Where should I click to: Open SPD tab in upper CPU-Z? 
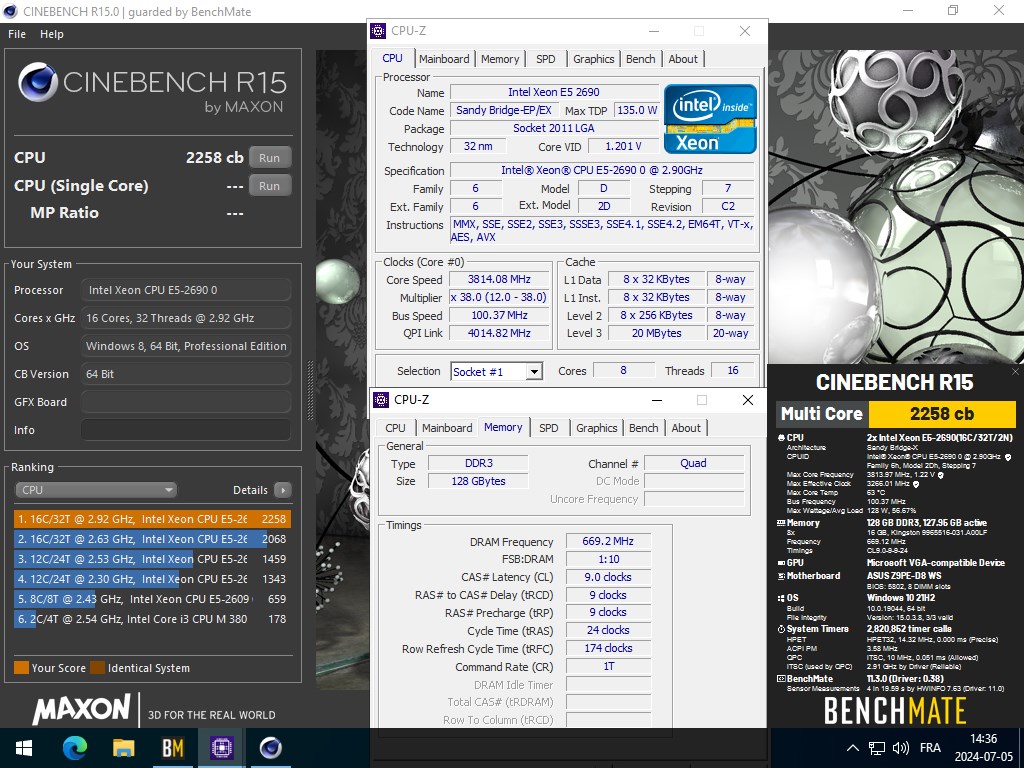(546, 59)
